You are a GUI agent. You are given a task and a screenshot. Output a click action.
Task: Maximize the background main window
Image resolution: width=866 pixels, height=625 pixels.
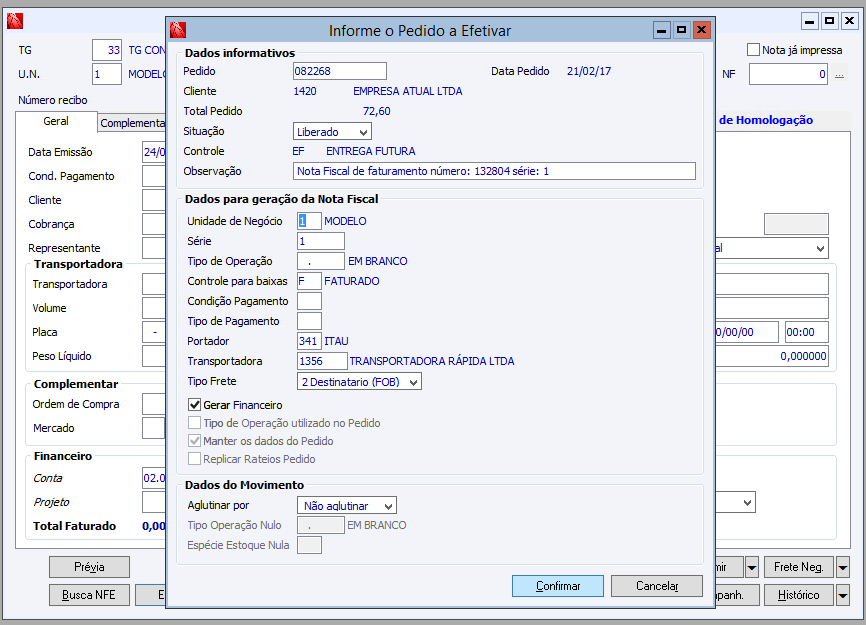(829, 21)
